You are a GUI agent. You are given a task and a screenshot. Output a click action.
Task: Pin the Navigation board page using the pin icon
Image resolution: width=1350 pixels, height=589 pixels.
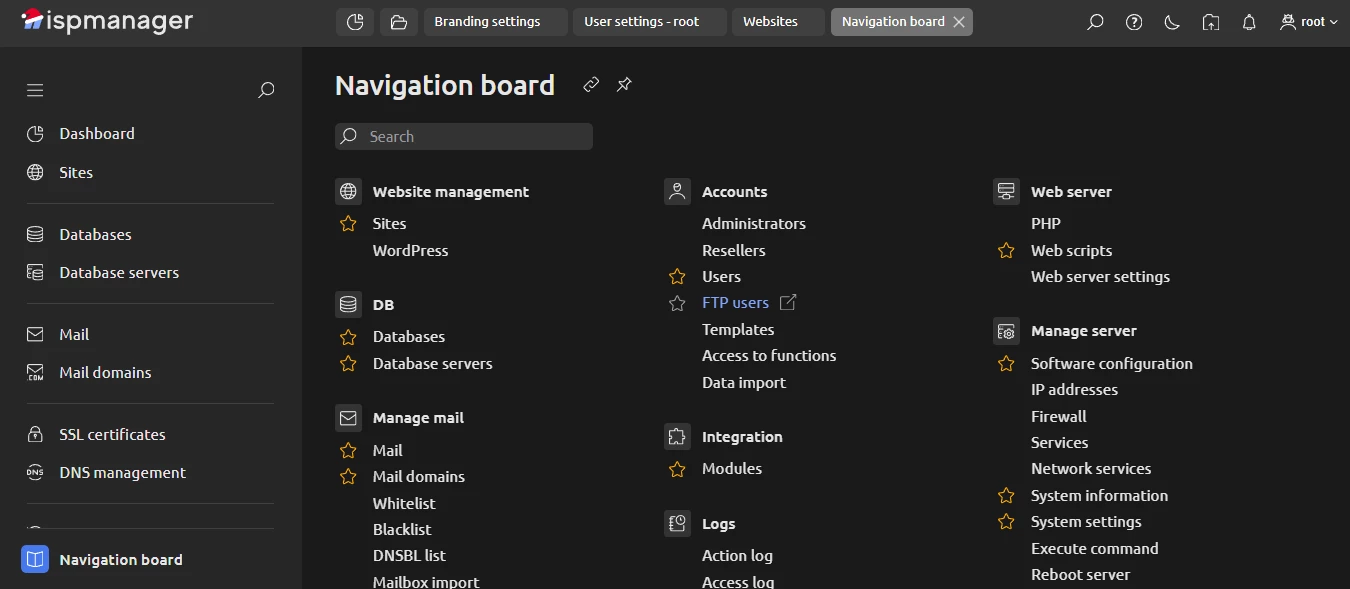point(624,84)
